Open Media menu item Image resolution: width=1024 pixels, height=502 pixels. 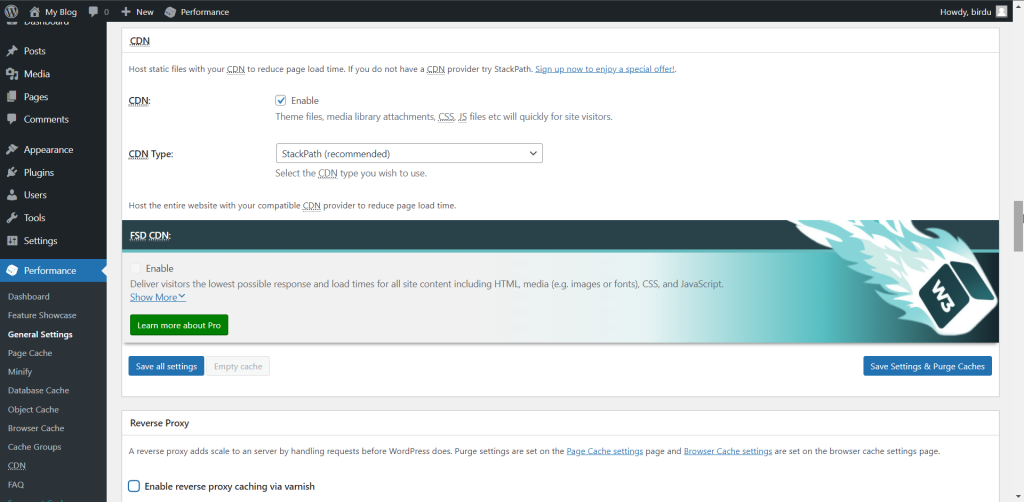pyautogui.click(x=37, y=74)
